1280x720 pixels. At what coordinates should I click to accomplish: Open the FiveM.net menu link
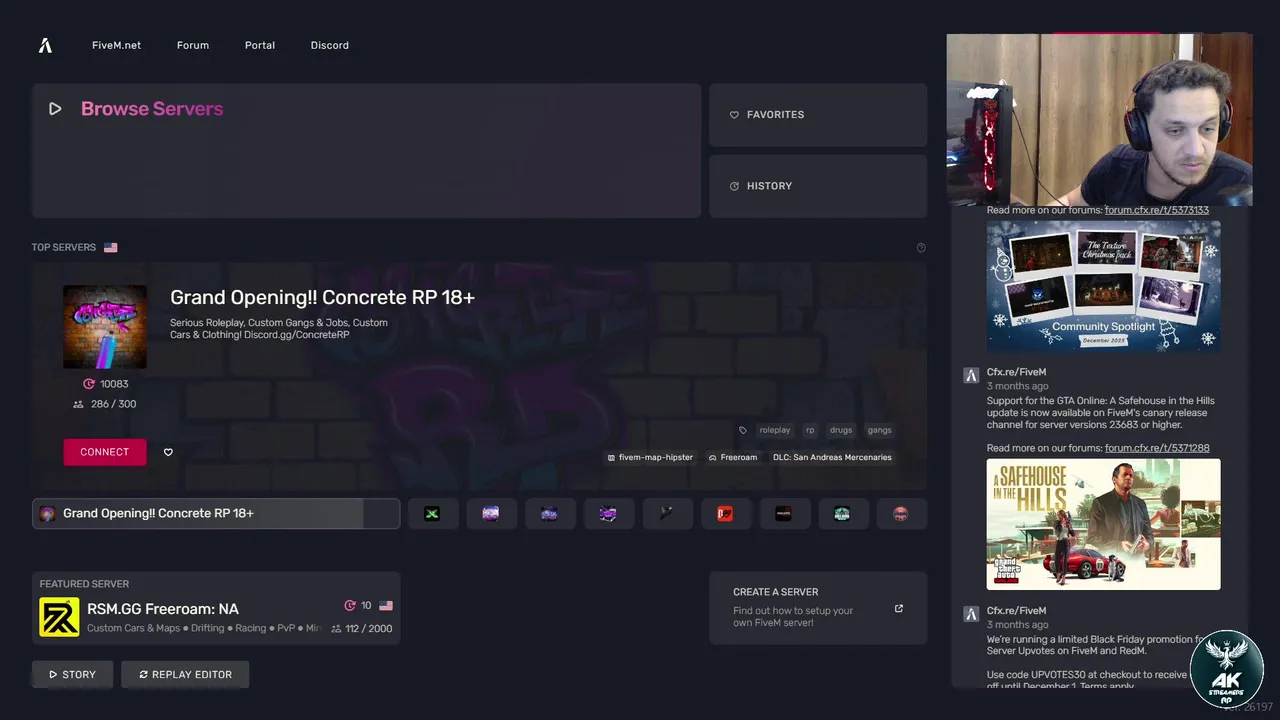click(116, 45)
